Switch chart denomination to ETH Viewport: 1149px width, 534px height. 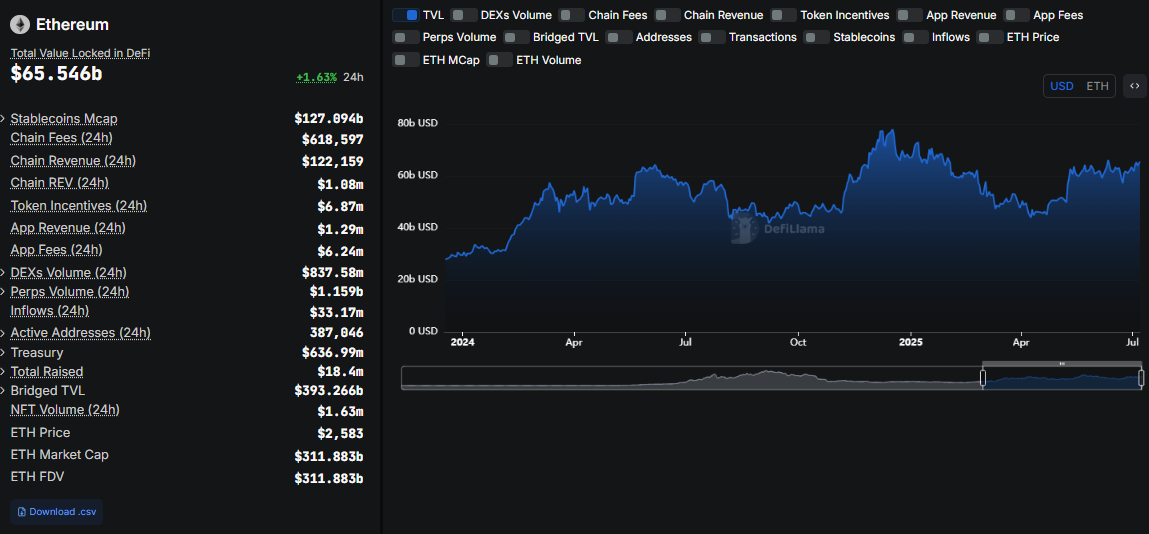pos(1097,86)
